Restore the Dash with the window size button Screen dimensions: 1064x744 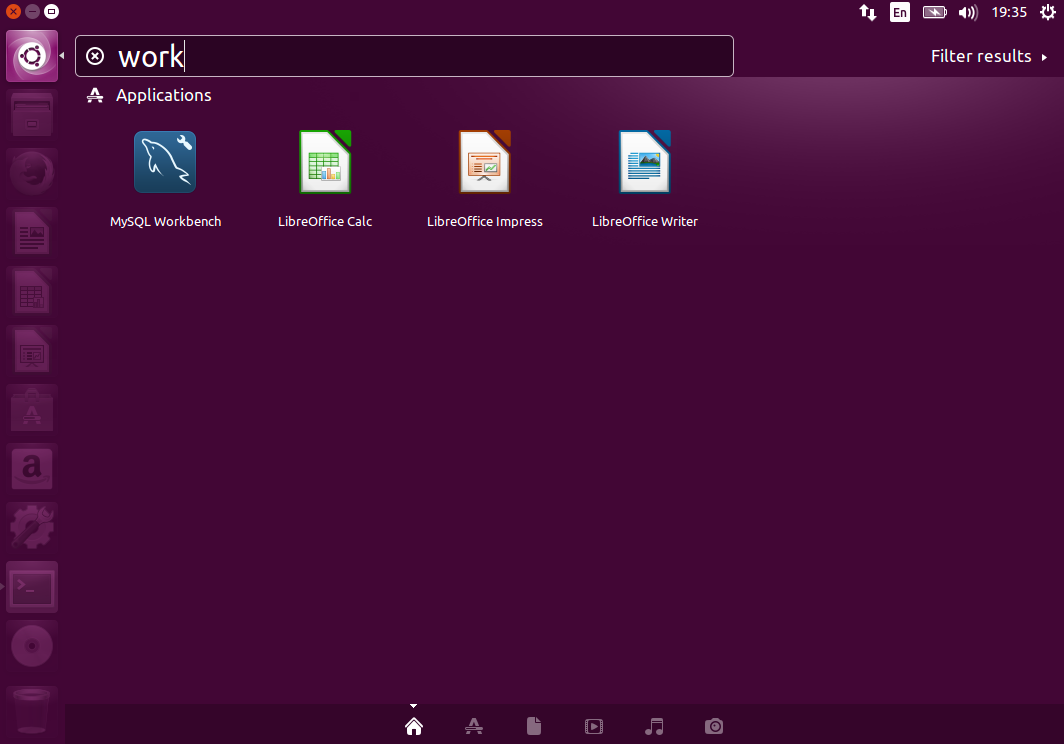[52, 12]
